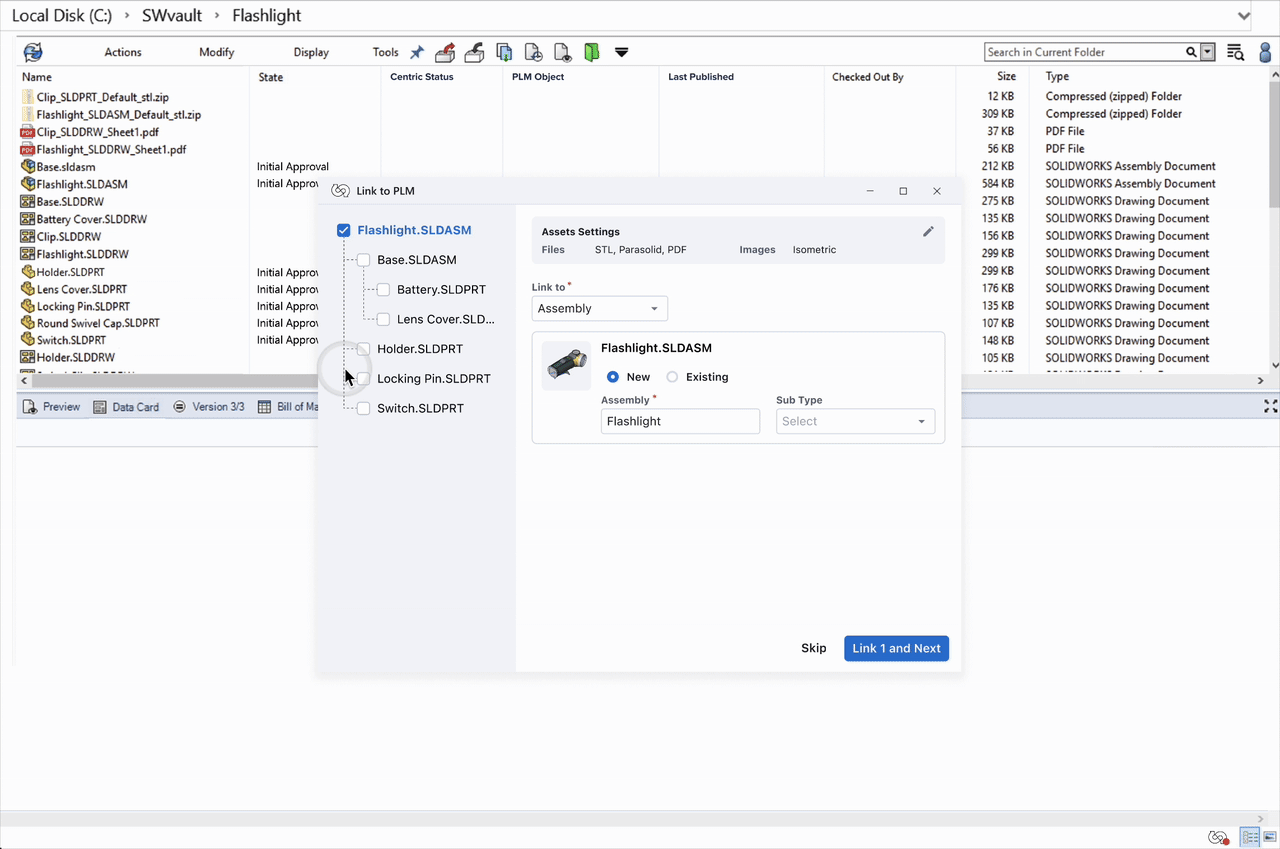
Task: Click the Skip button
Action: tap(814, 648)
